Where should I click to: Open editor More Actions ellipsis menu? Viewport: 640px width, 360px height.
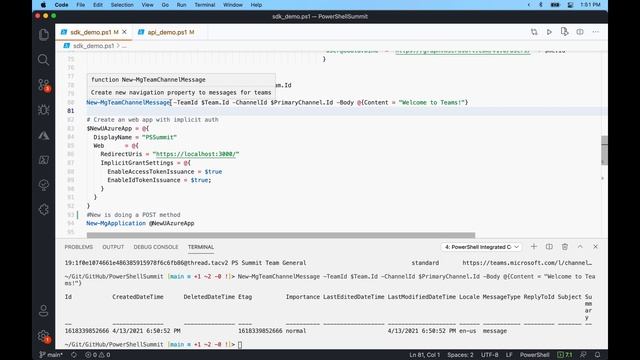pos(596,32)
